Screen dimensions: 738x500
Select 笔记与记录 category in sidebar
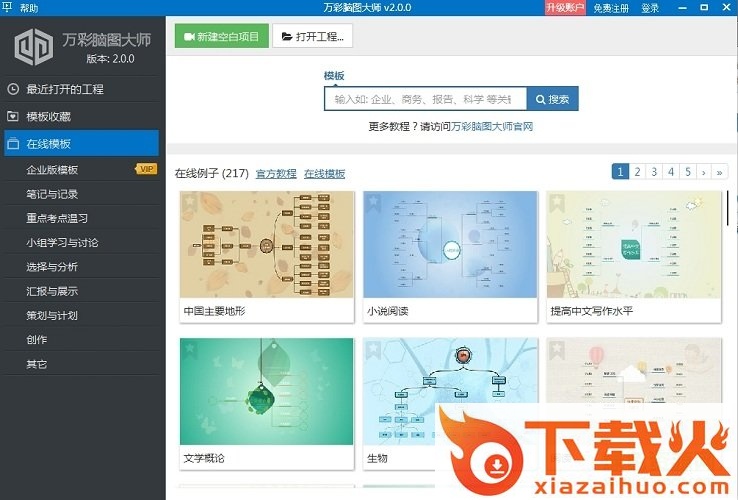coord(52,194)
